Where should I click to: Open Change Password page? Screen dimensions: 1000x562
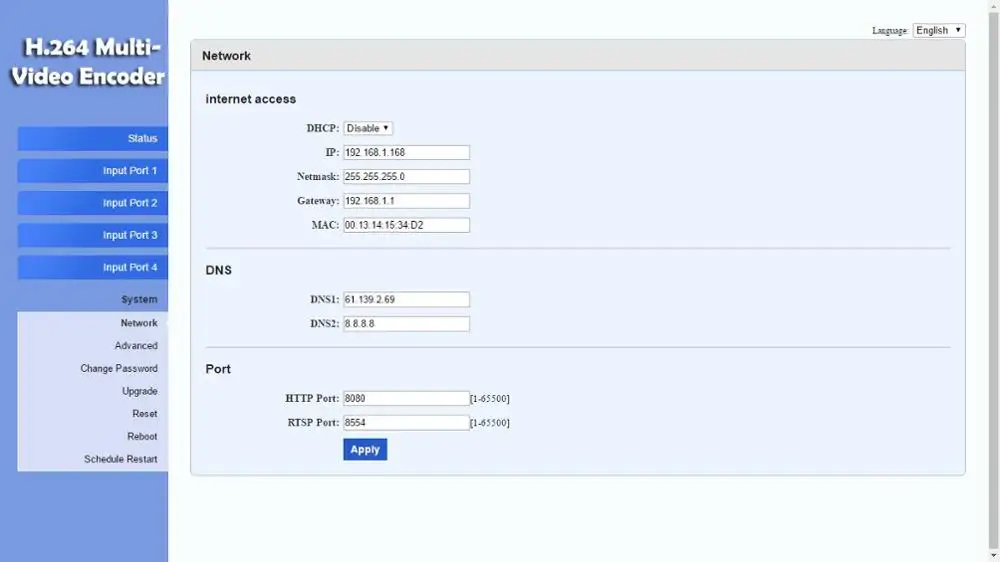coord(119,369)
